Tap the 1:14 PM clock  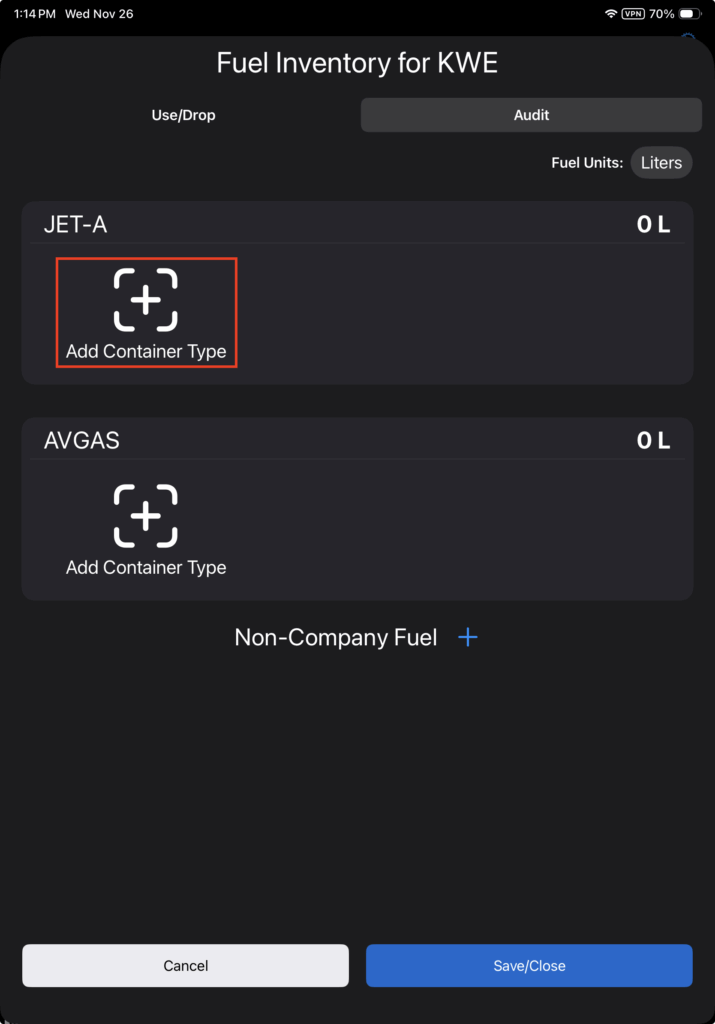tap(33, 14)
